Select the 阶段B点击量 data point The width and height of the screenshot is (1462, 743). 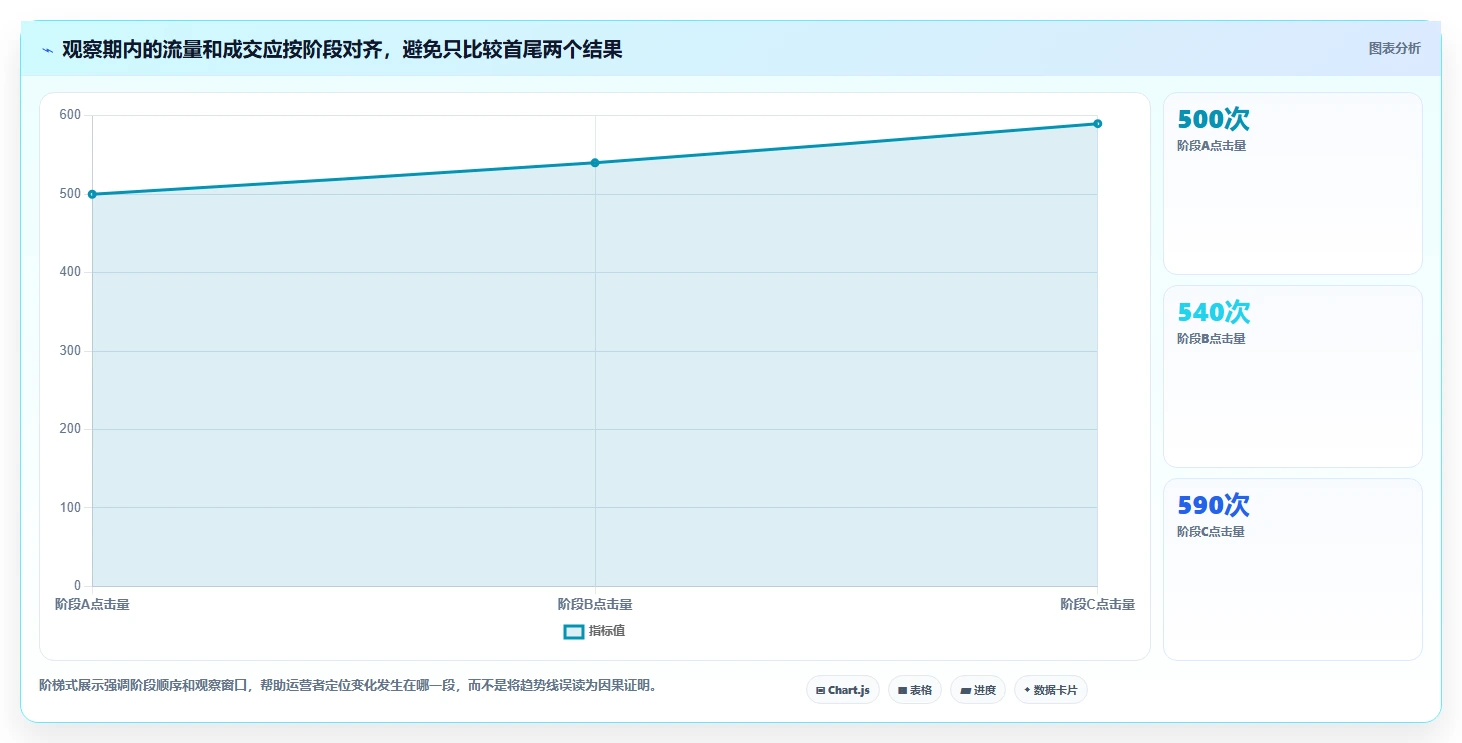coord(595,163)
